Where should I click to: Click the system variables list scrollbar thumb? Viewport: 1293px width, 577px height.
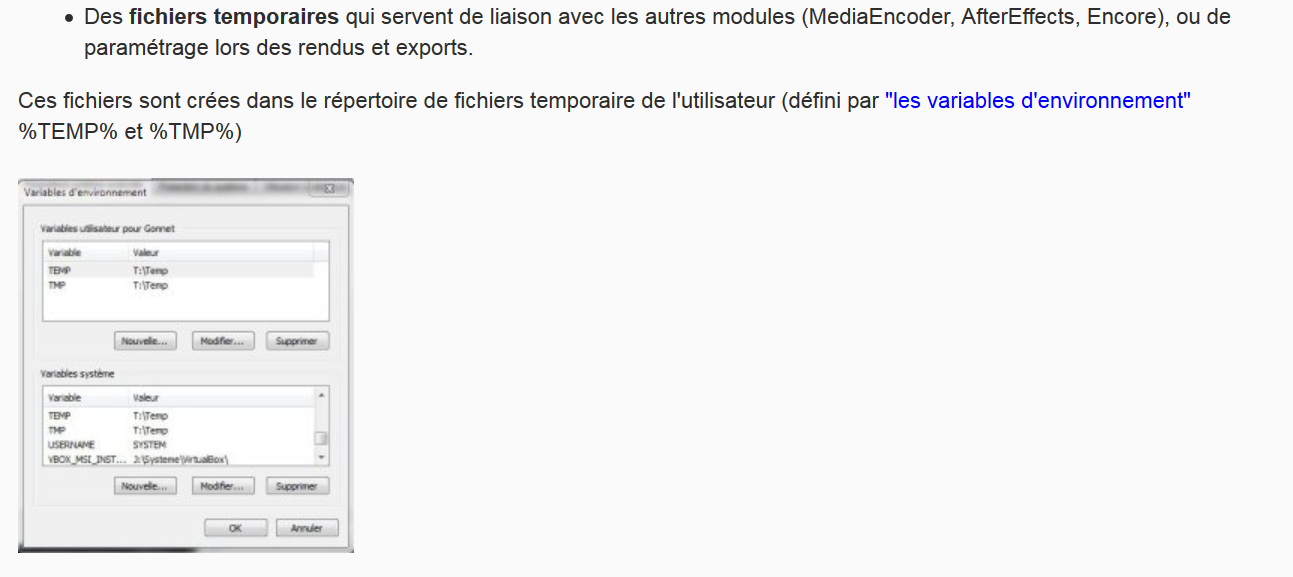tap(321, 438)
